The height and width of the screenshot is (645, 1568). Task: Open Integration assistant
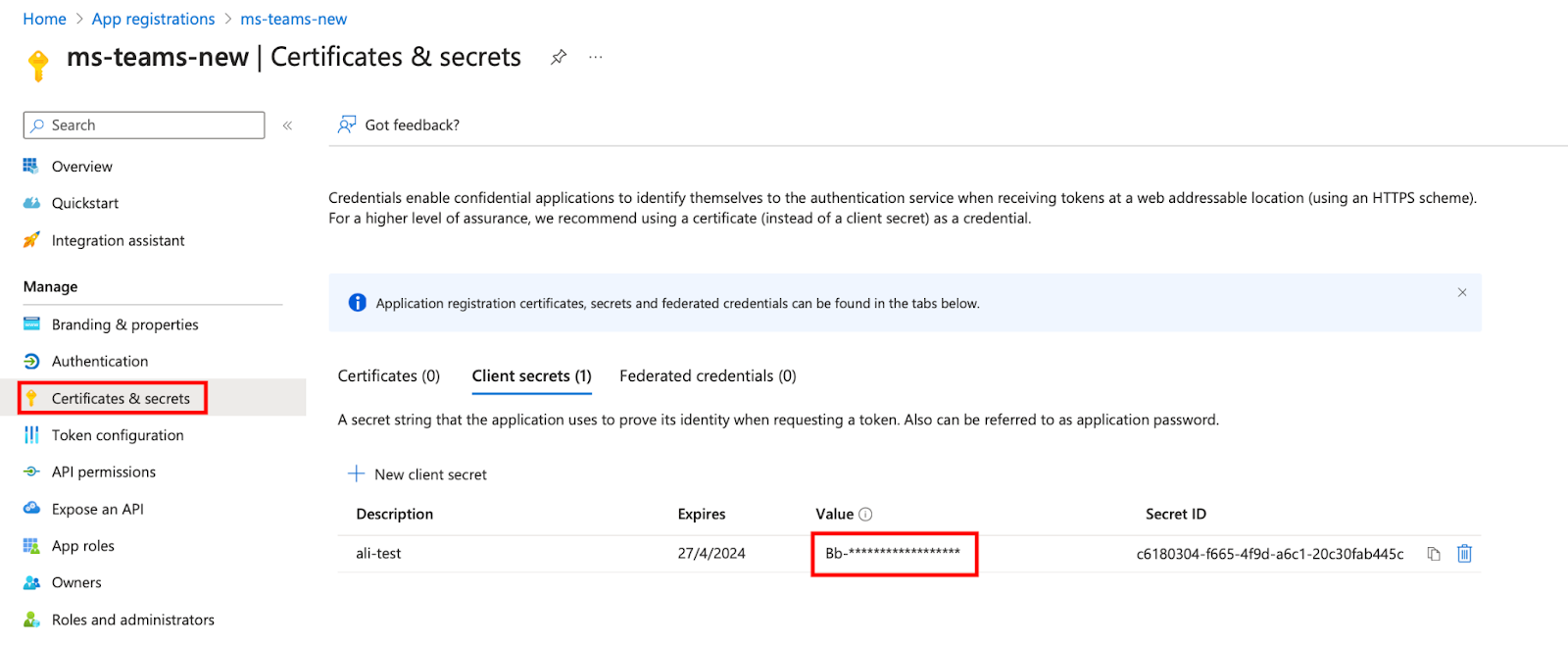point(118,240)
